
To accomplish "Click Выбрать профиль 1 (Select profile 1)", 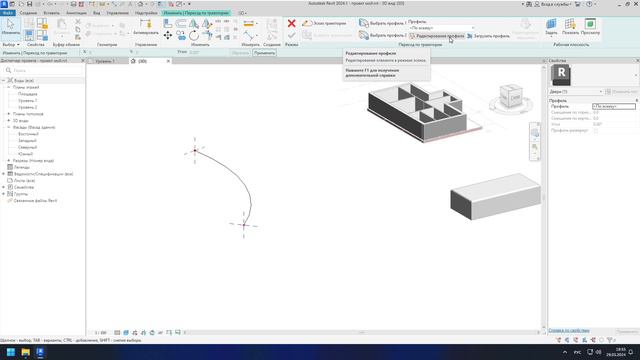I will pos(382,23).
